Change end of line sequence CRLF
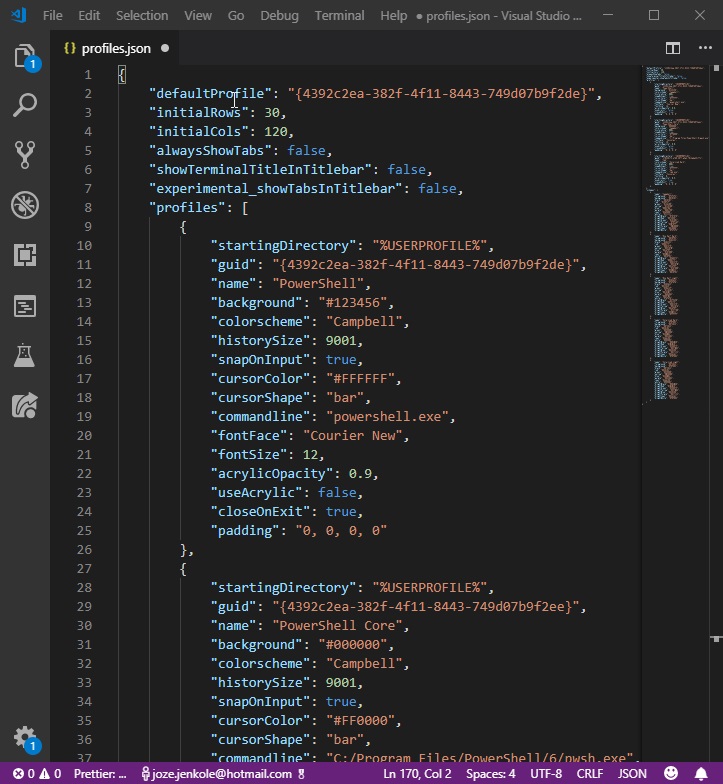 click(x=590, y=774)
